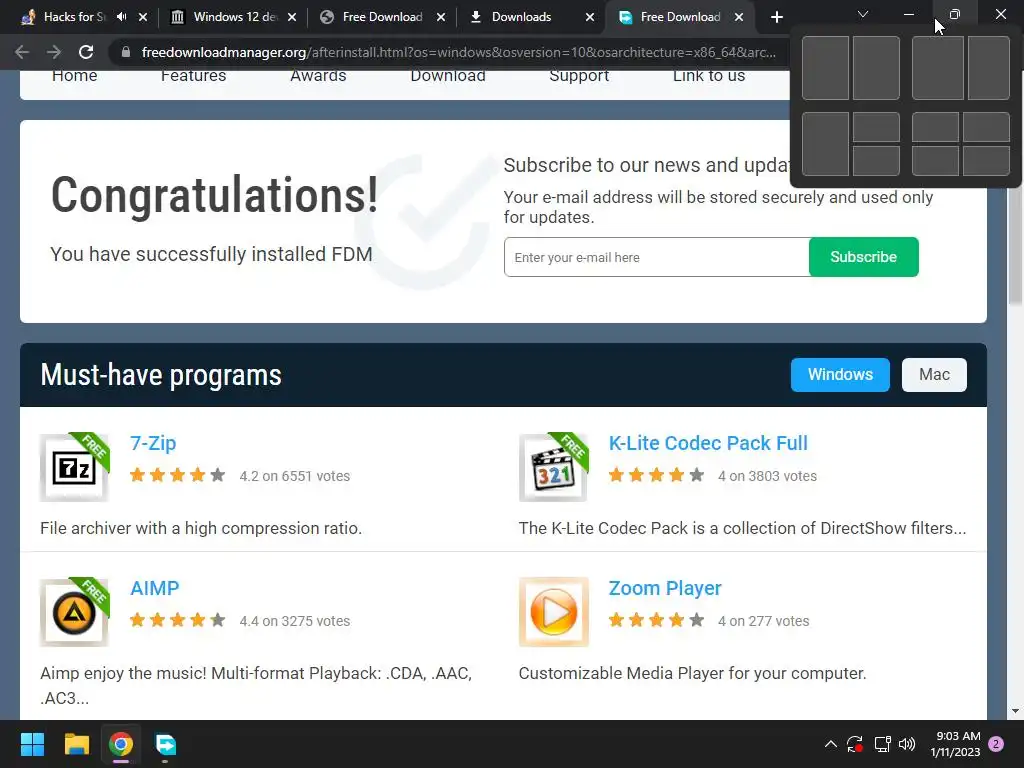This screenshot has width=1024, height=768.
Task: Choose tall left zone of three-zone snap layout
Action: [x=825, y=144]
